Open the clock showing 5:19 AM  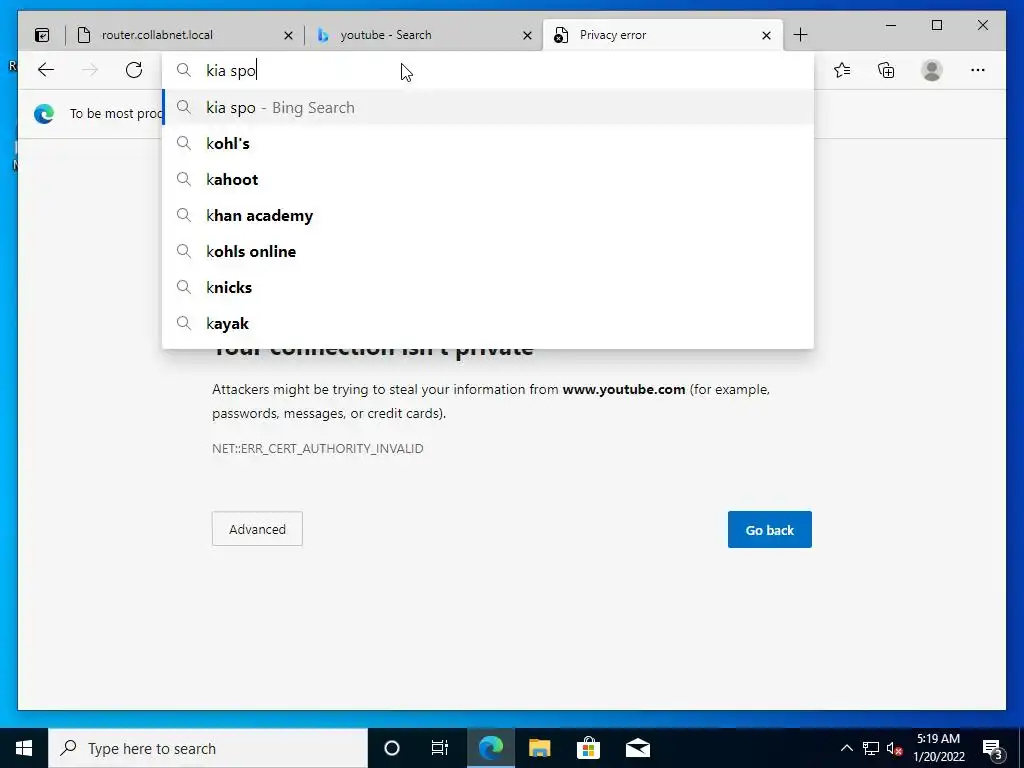[938, 748]
